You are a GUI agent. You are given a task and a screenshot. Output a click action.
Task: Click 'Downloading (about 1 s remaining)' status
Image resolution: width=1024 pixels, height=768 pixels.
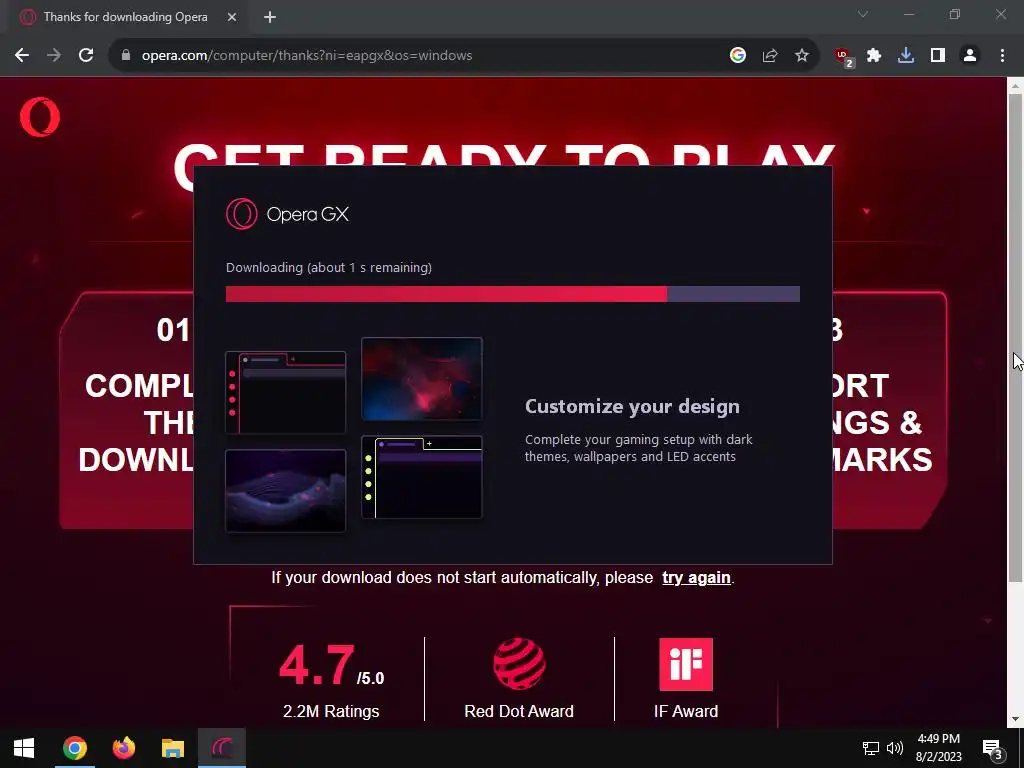pyautogui.click(x=328, y=267)
